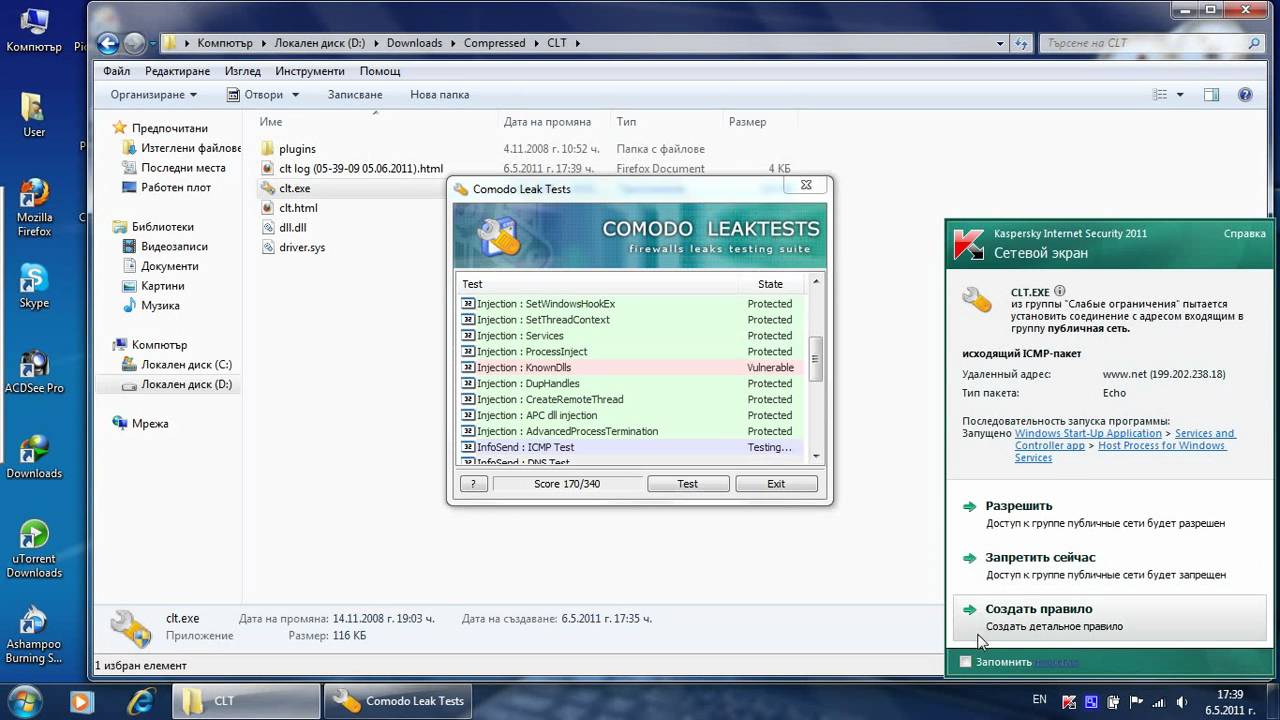Select the clt.exe file in list
The image size is (1280, 720).
(294, 188)
